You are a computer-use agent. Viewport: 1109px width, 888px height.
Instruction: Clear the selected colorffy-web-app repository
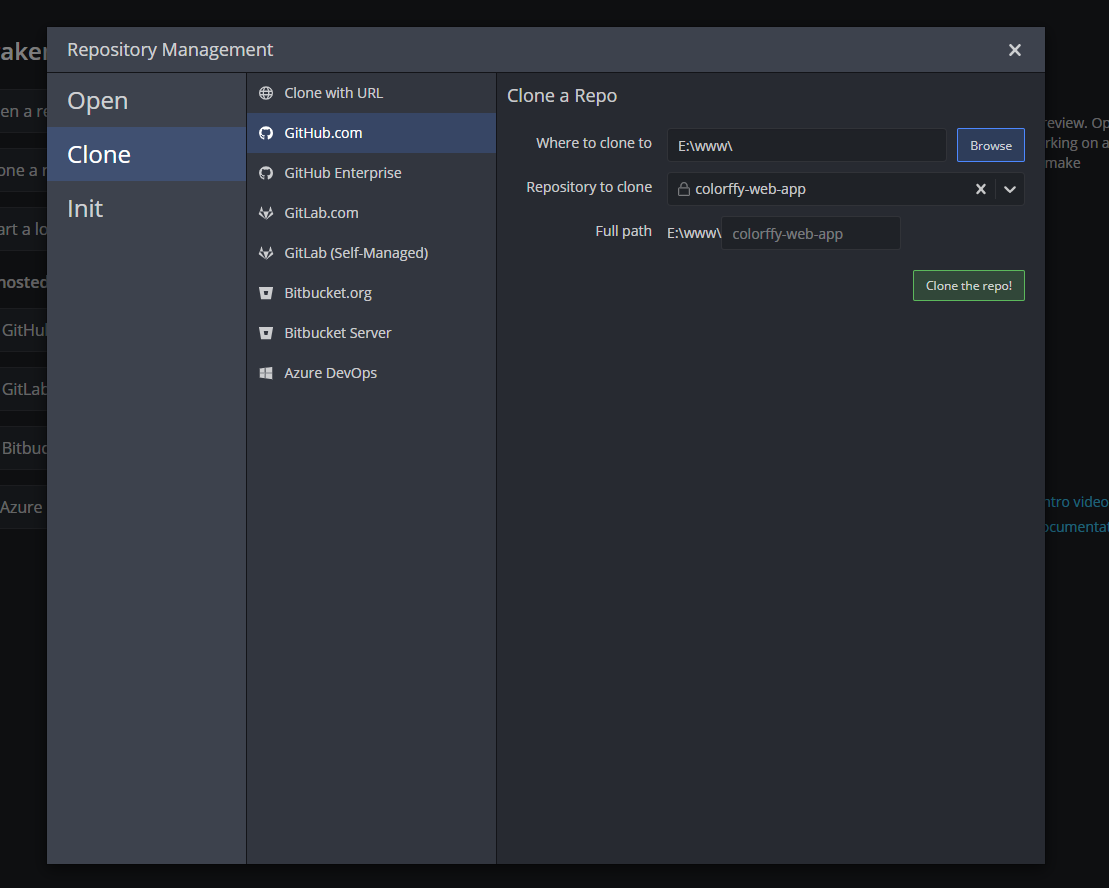[980, 189]
